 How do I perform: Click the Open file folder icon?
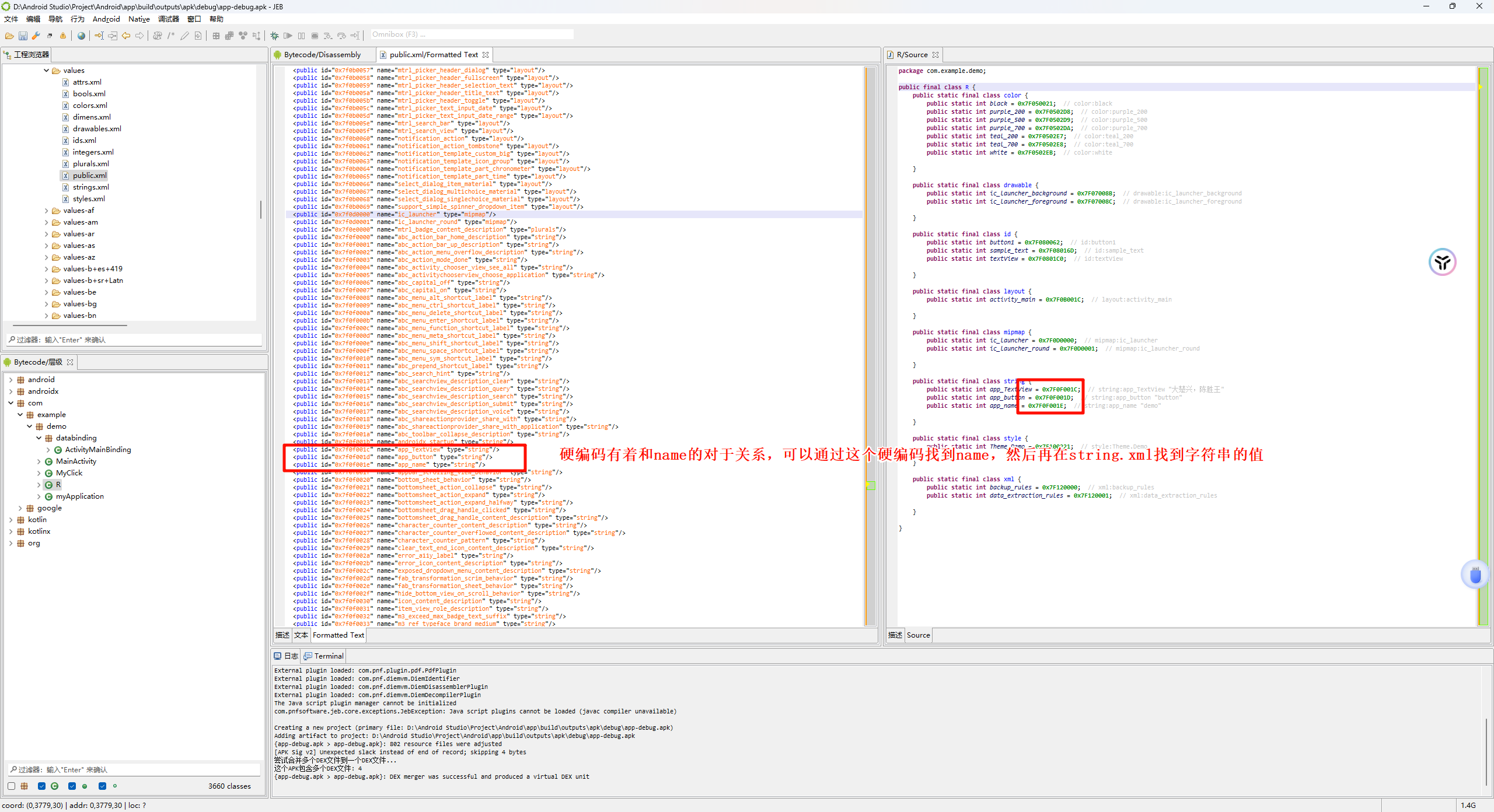click(x=9, y=36)
